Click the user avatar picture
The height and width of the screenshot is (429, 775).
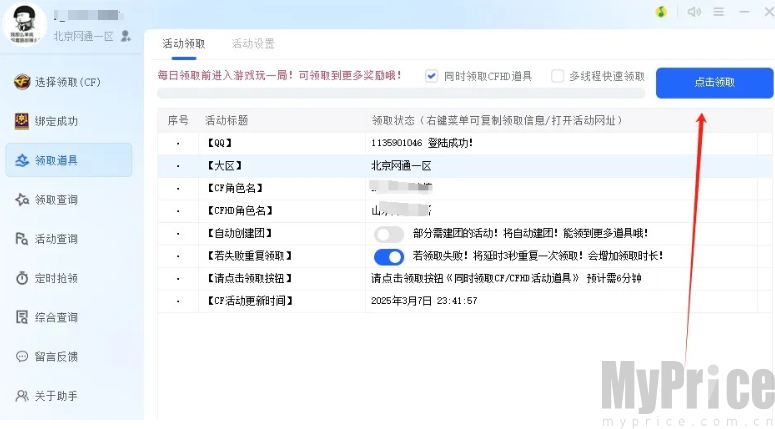pyautogui.click(x=24, y=24)
